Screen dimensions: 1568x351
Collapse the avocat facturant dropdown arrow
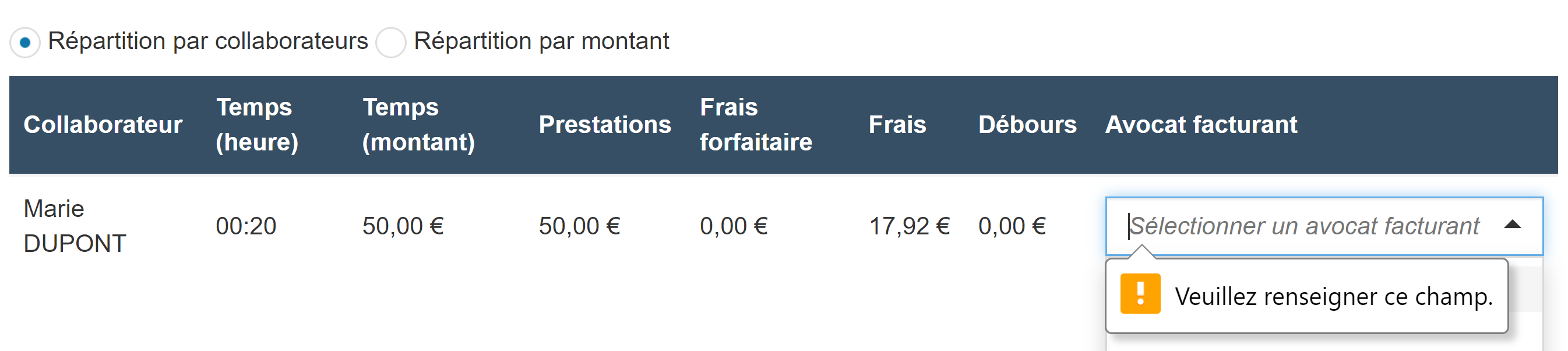(x=1512, y=226)
